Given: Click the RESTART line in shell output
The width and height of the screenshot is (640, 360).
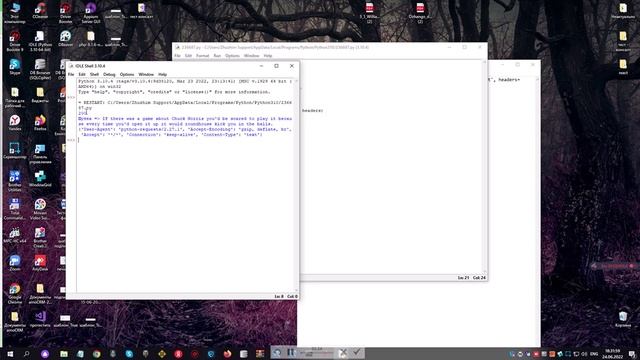Looking at the screenshot, I should [185, 105].
